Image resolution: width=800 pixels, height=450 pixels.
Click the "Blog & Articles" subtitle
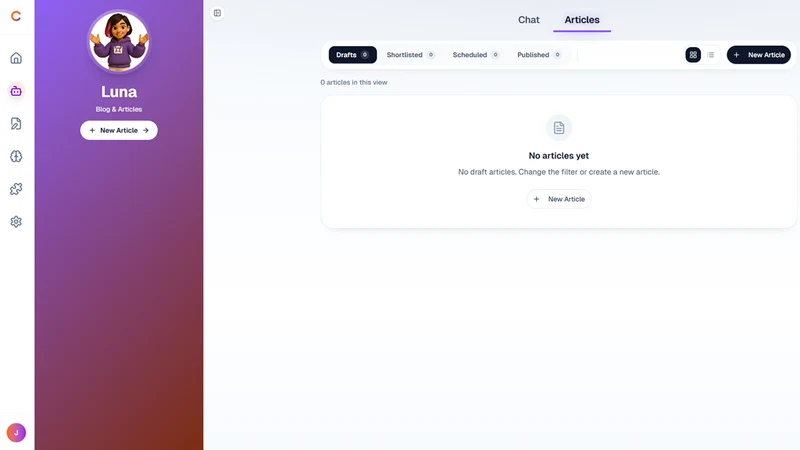(119, 109)
